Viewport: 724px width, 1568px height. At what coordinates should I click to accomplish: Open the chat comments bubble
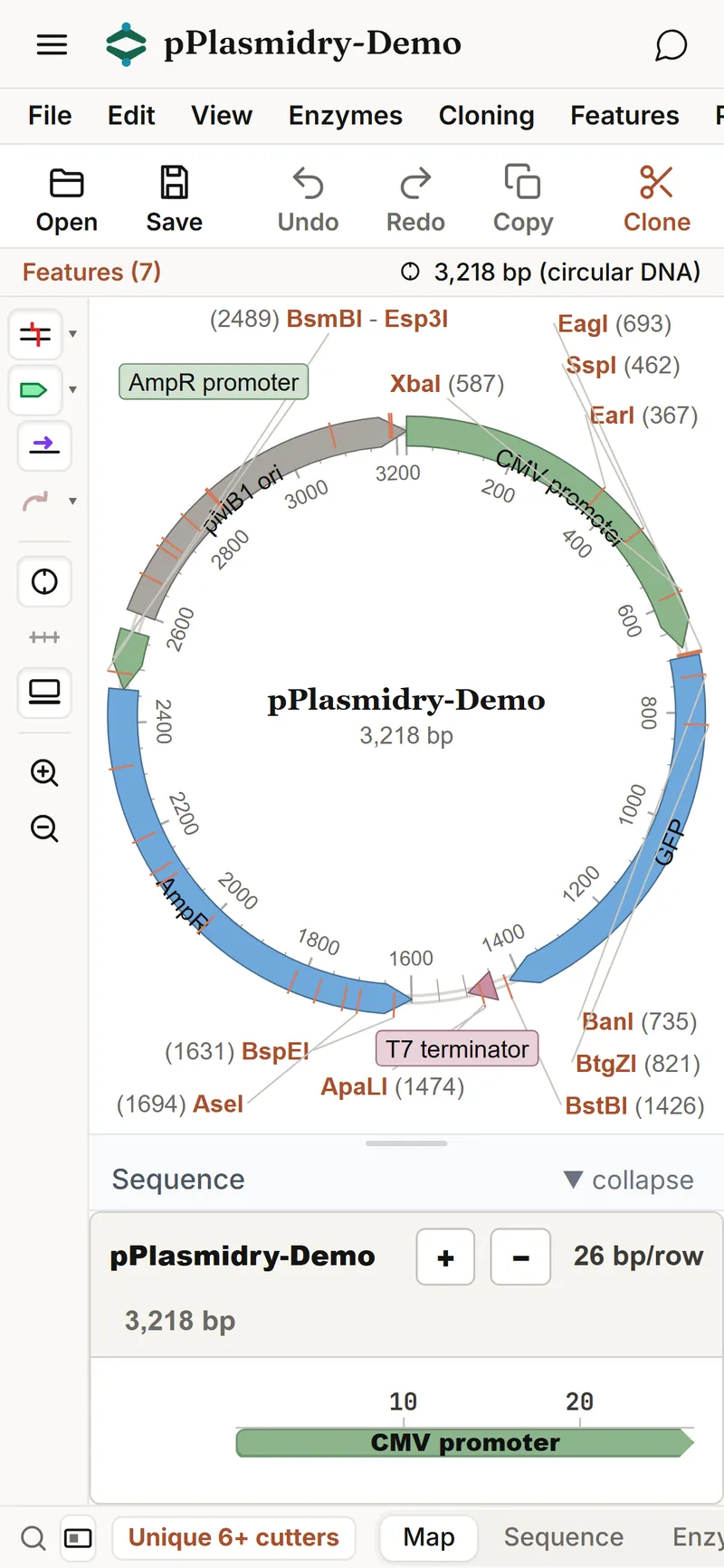click(x=671, y=45)
